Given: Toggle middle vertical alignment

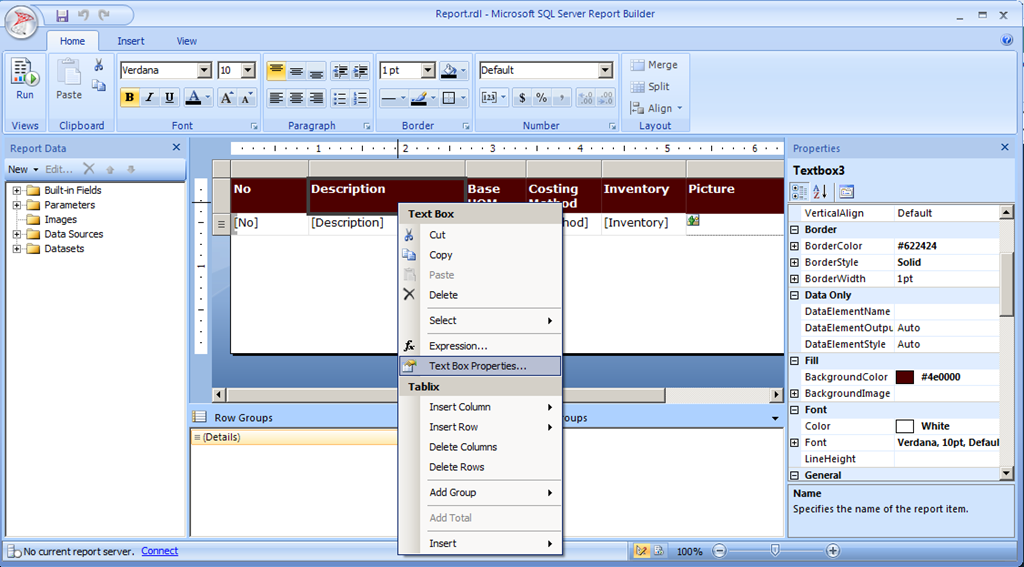Looking at the screenshot, I should pyautogui.click(x=296, y=71).
